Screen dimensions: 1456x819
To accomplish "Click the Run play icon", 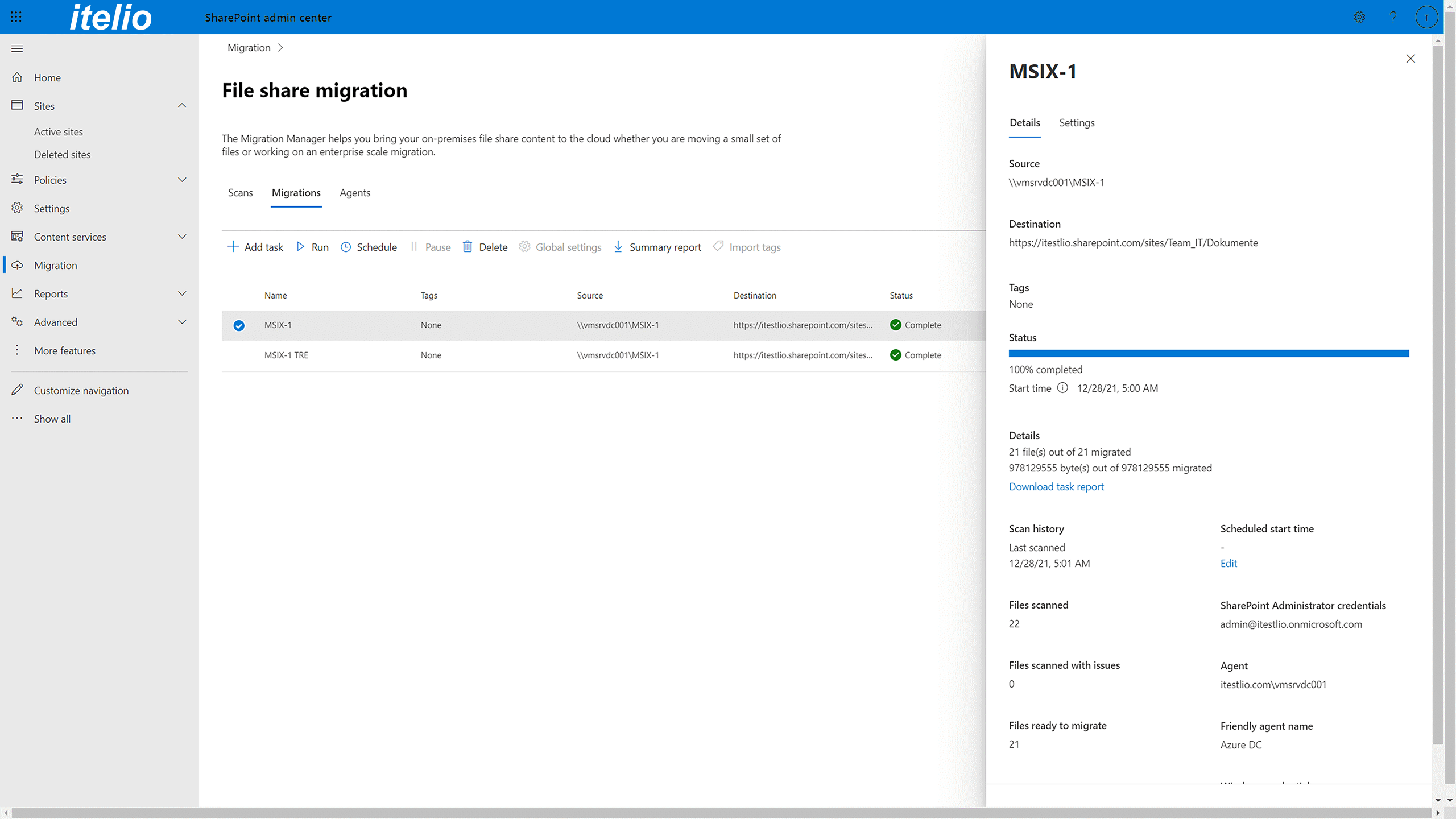I will pyautogui.click(x=300, y=247).
